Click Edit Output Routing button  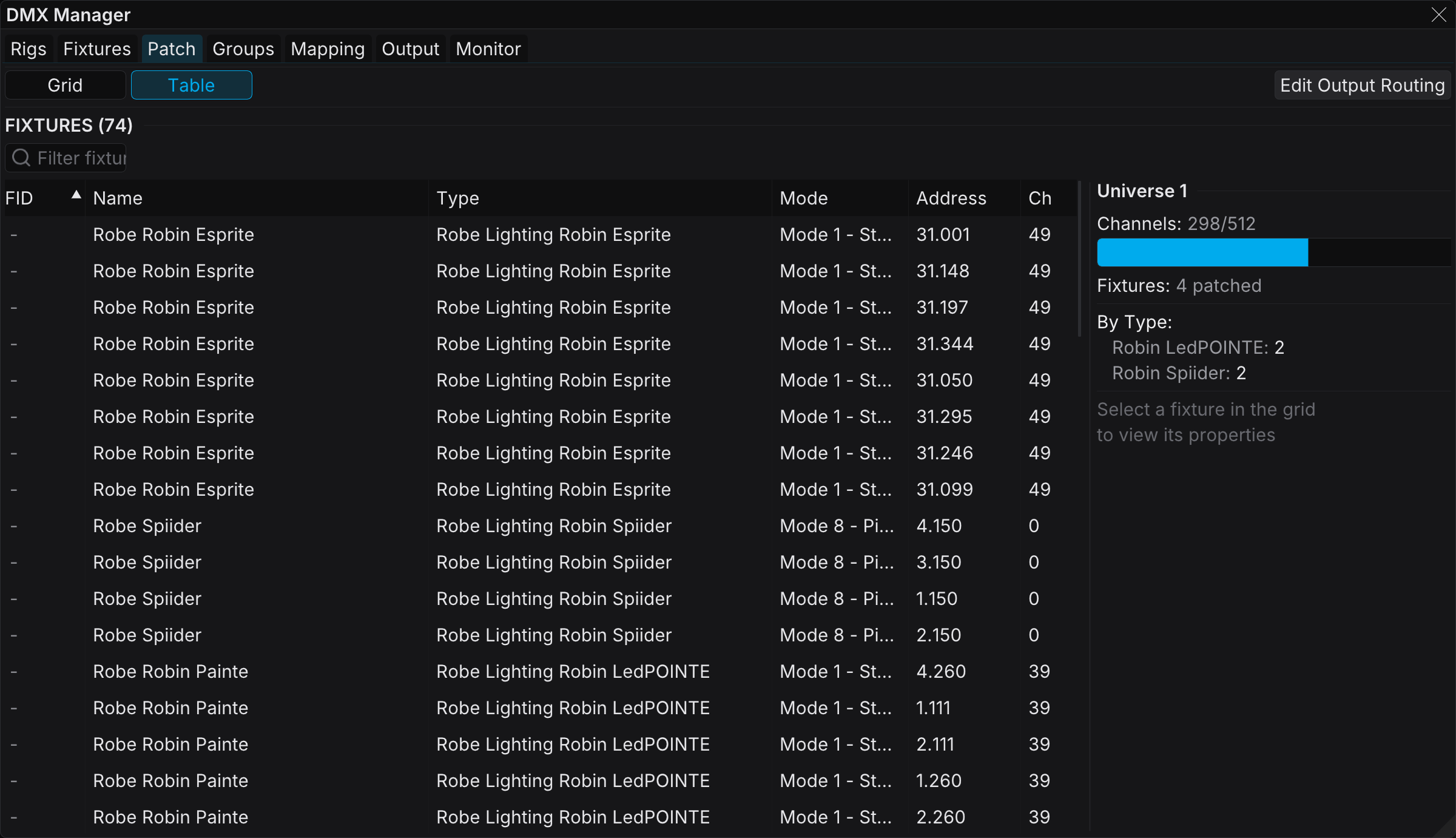(x=1363, y=85)
